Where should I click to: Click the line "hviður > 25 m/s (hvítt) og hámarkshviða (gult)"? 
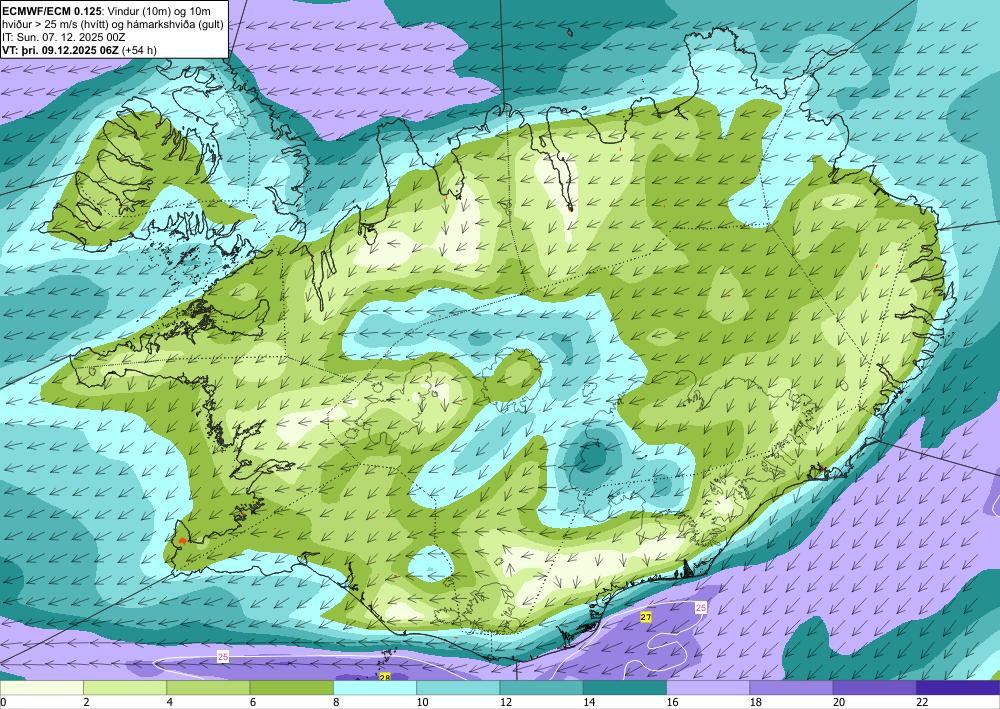click(113, 24)
